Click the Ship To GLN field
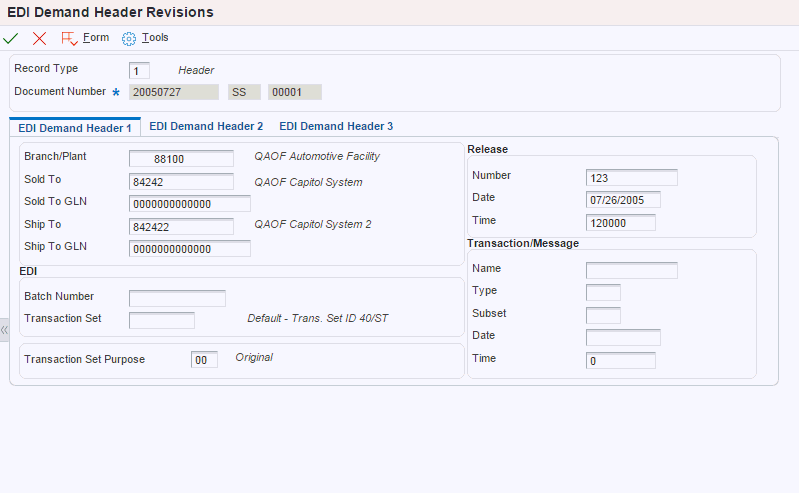The height and width of the screenshot is (493, 799). [190, 249]
